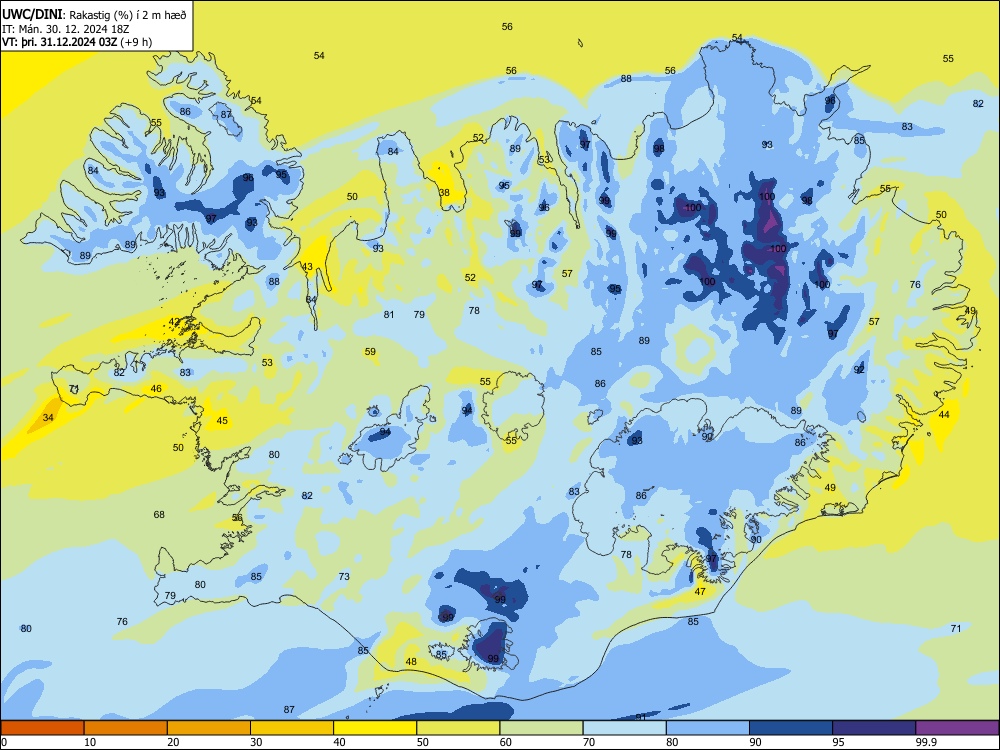Click the map value '48'
Viewport: 1000px width, 750px height.
coord(411,661)
